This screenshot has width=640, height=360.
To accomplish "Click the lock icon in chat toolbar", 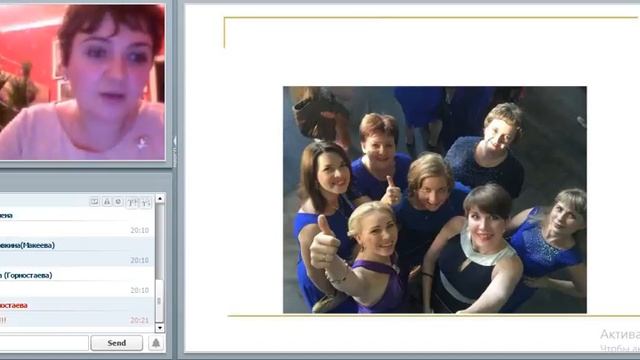I will pyautogui.click(x=107, y=202).
